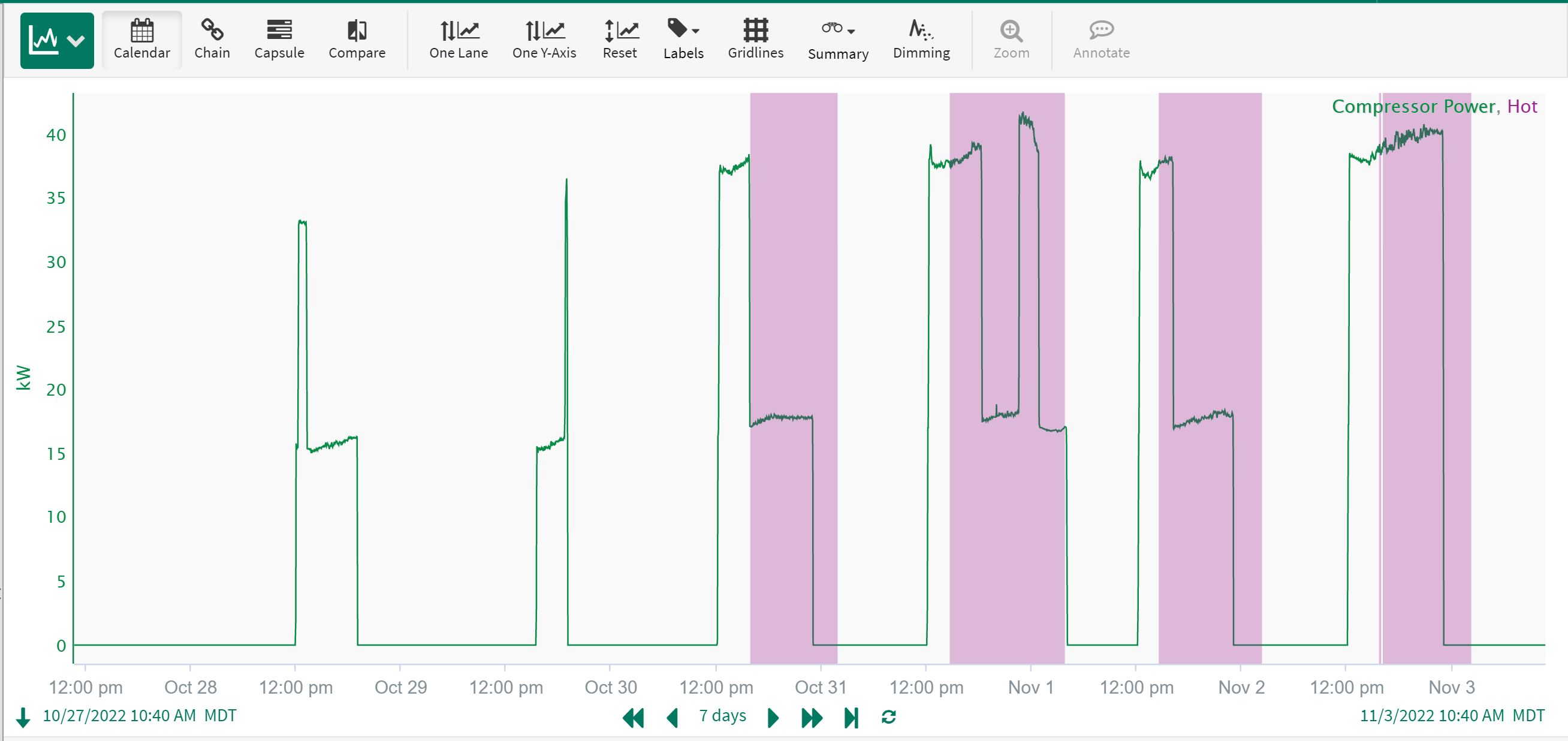Click the Nov 1 x-axis date label
The image size is (1568, 741).
1030,688
